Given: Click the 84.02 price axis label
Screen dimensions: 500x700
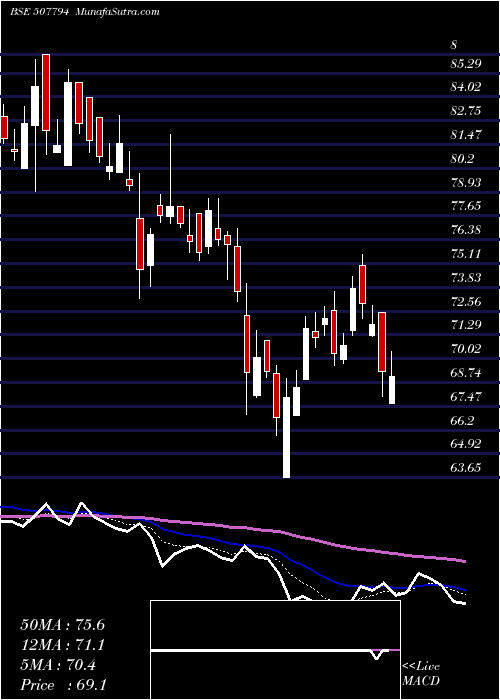Looking at the screenshot, I should pos(466,87).
